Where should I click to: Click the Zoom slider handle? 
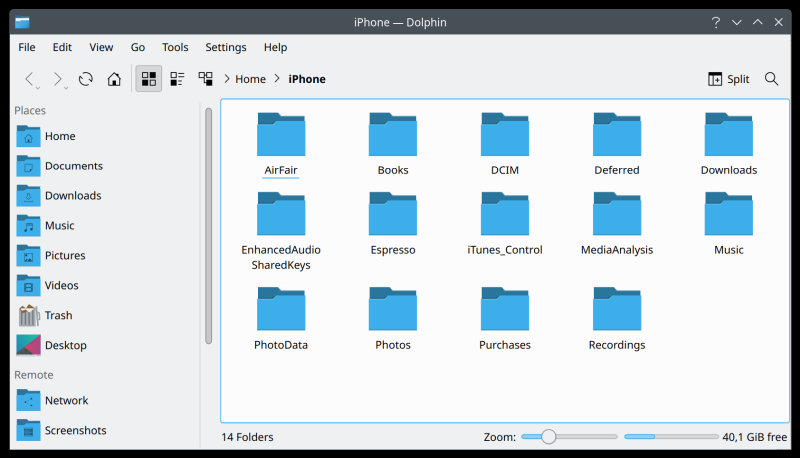[x=548, y=437]
